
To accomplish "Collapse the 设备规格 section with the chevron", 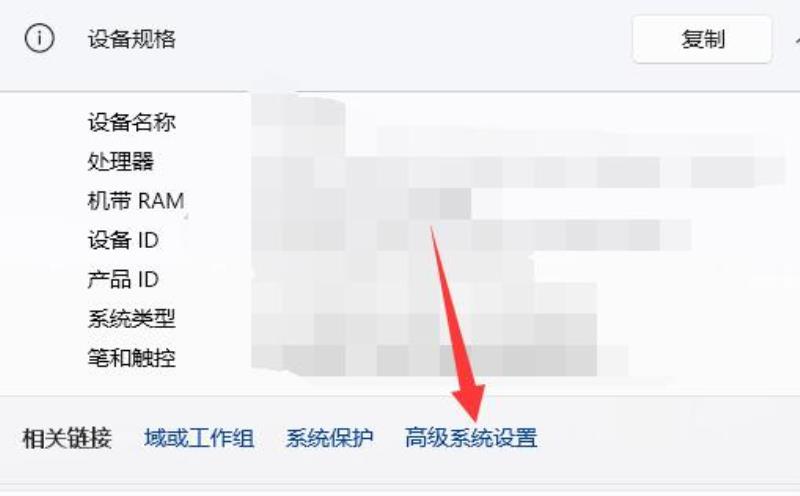I will (796, 39).
